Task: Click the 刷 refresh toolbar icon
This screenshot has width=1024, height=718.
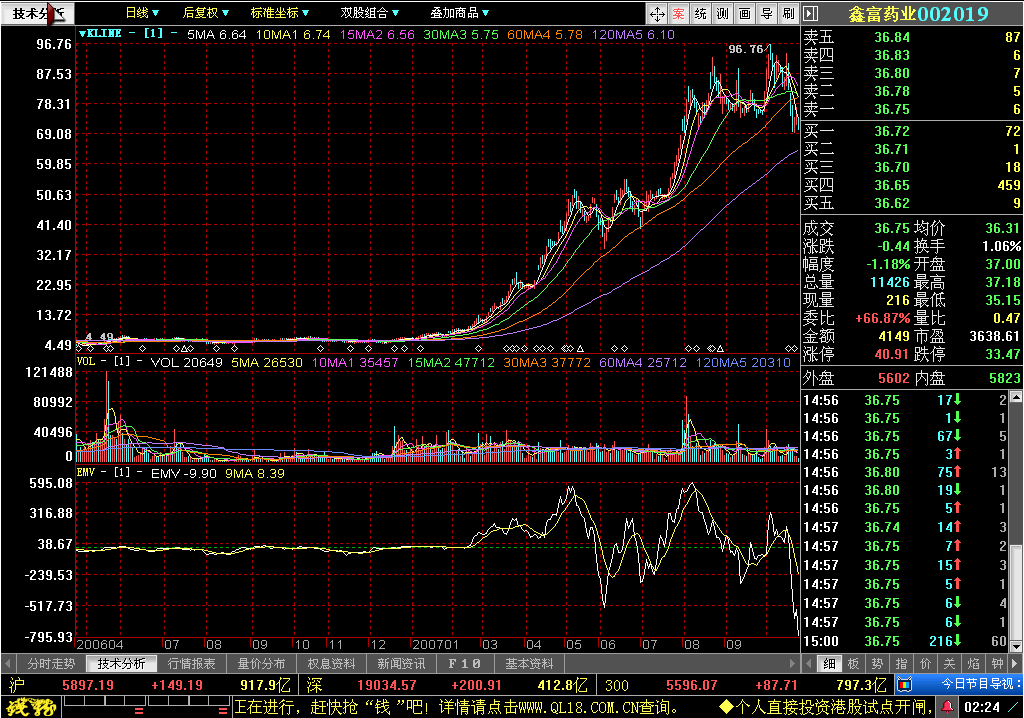Action: tap(788, 14)
